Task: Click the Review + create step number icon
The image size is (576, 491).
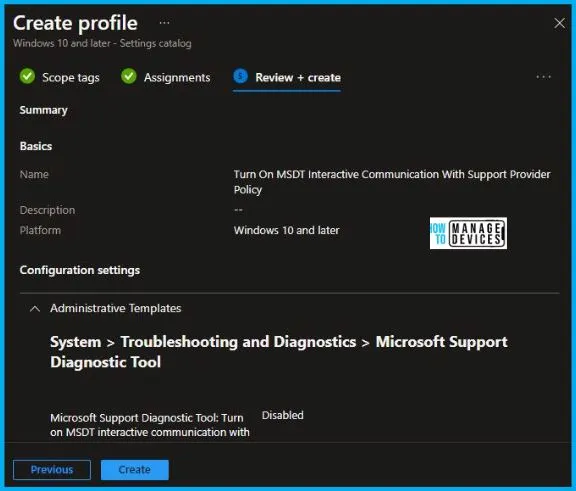Action: coord(241,76)
